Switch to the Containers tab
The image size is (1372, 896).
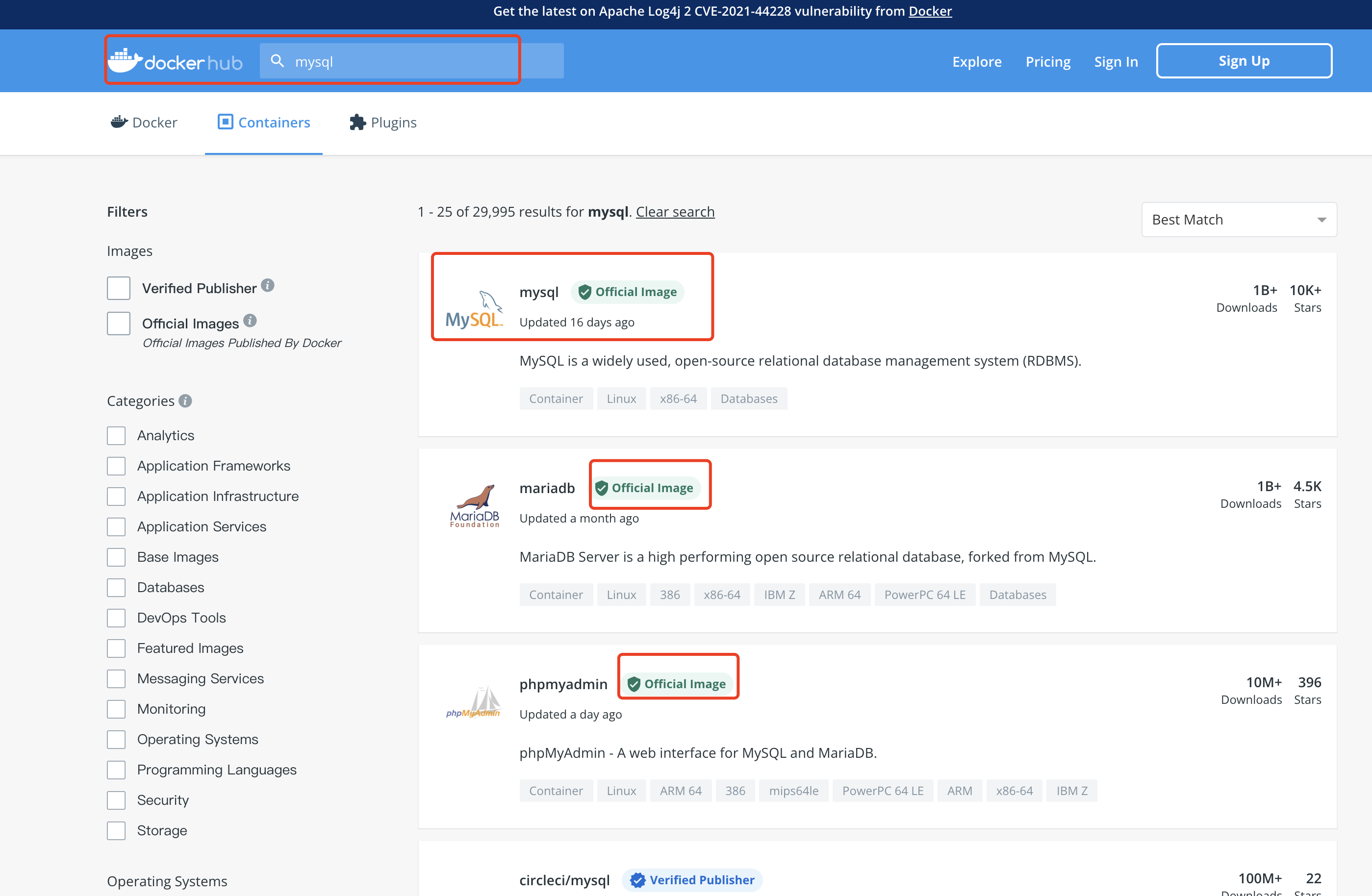point(264,122)
